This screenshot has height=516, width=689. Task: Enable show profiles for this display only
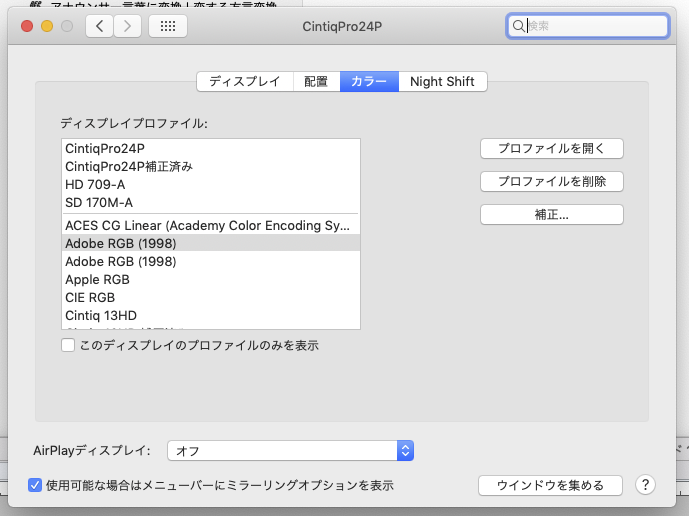click(68, 345)
